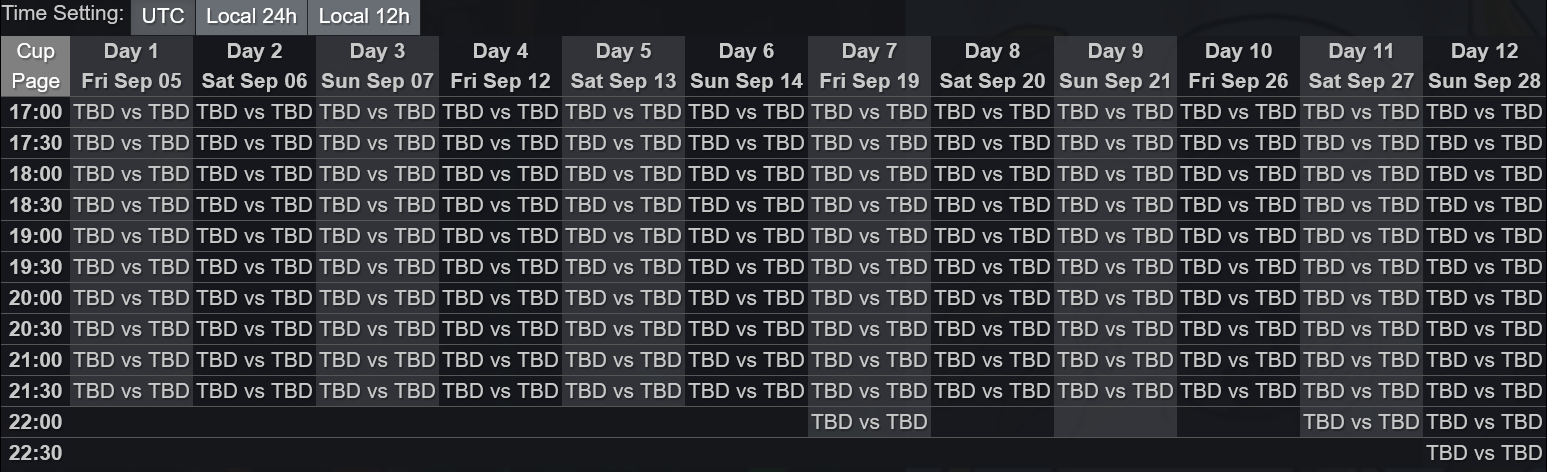This screenshot has height=472, width=1547.
Task: Select the Local 24h time setting
Action: click(251, 17)
